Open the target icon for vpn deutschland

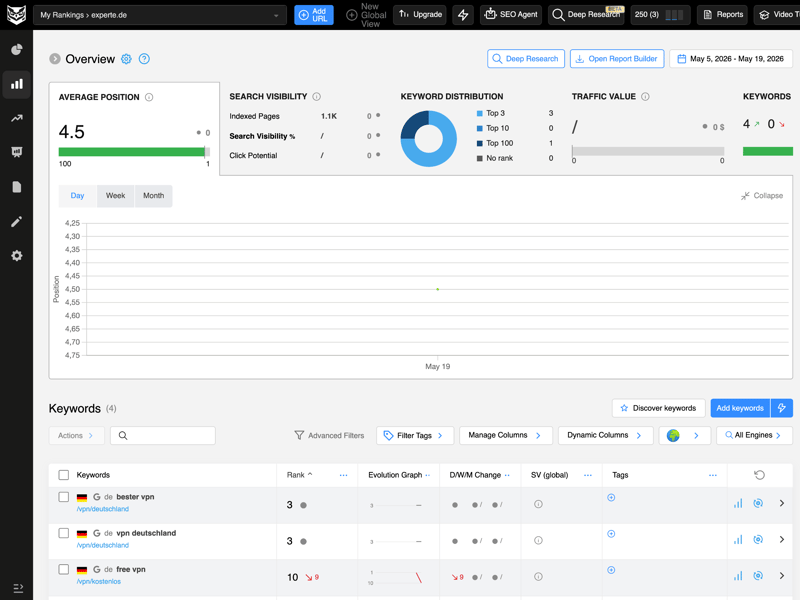point(758,539)
